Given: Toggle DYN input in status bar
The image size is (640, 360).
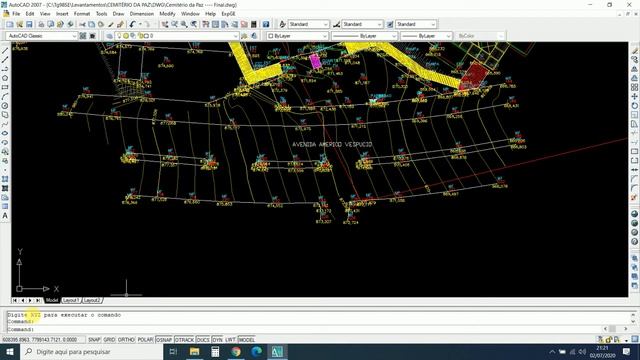Looking at the screenshot, I should click(x=218, y=340).
